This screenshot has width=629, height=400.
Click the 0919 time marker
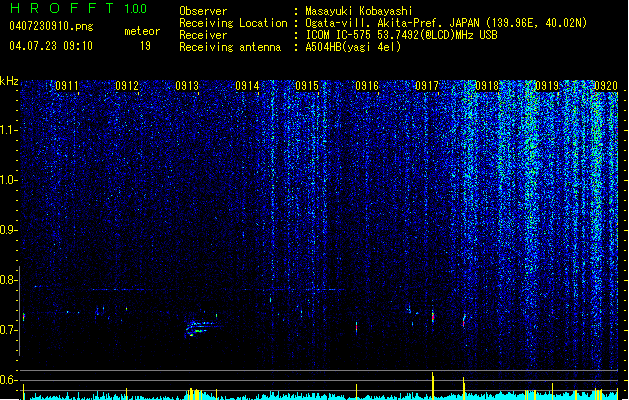pyautogui.click(x=547, y=86)
